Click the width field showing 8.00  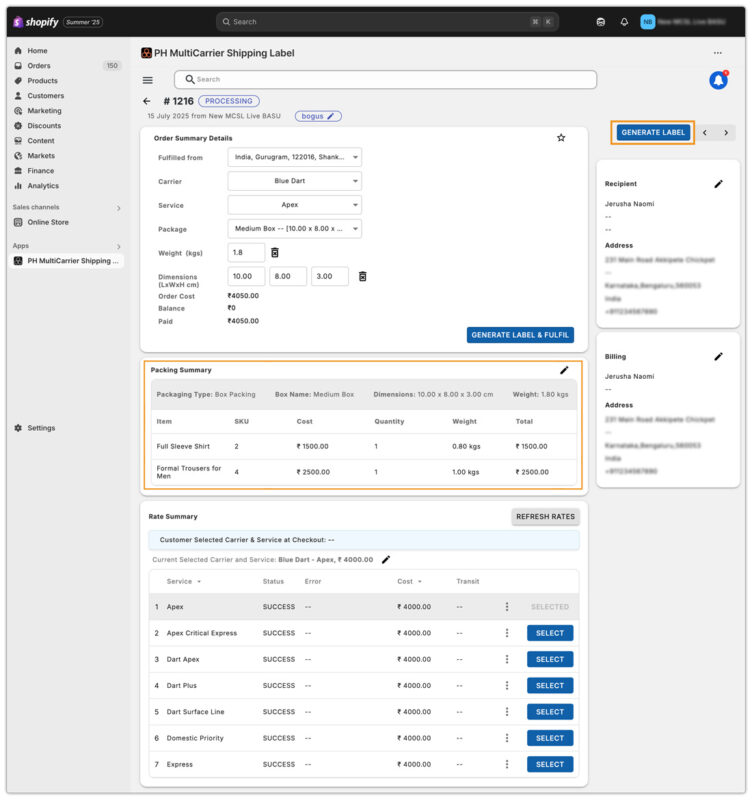[x=288, y=277]
